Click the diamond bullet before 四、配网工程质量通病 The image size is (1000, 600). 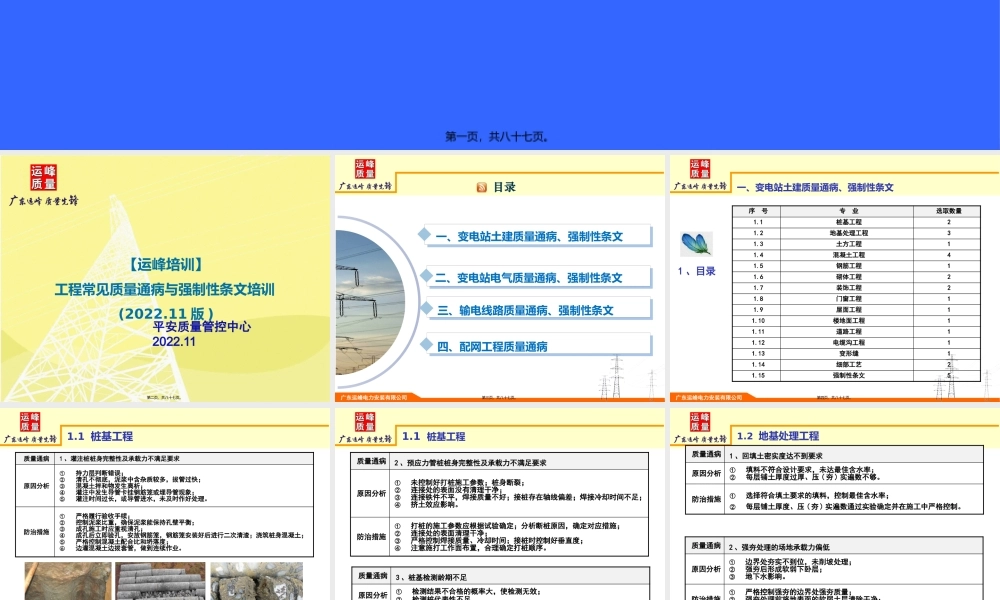427,343
